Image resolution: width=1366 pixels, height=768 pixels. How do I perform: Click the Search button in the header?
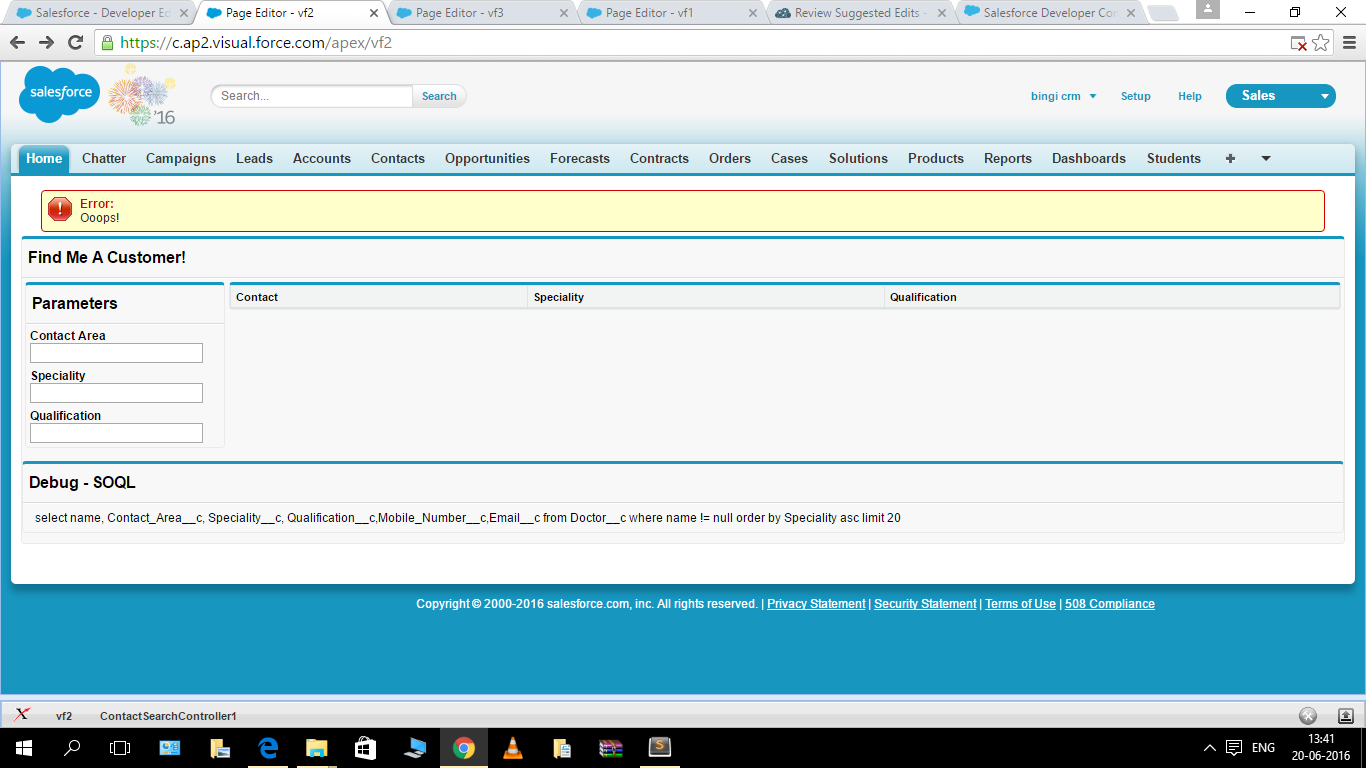pyautogui.click(x=439, y=96)
